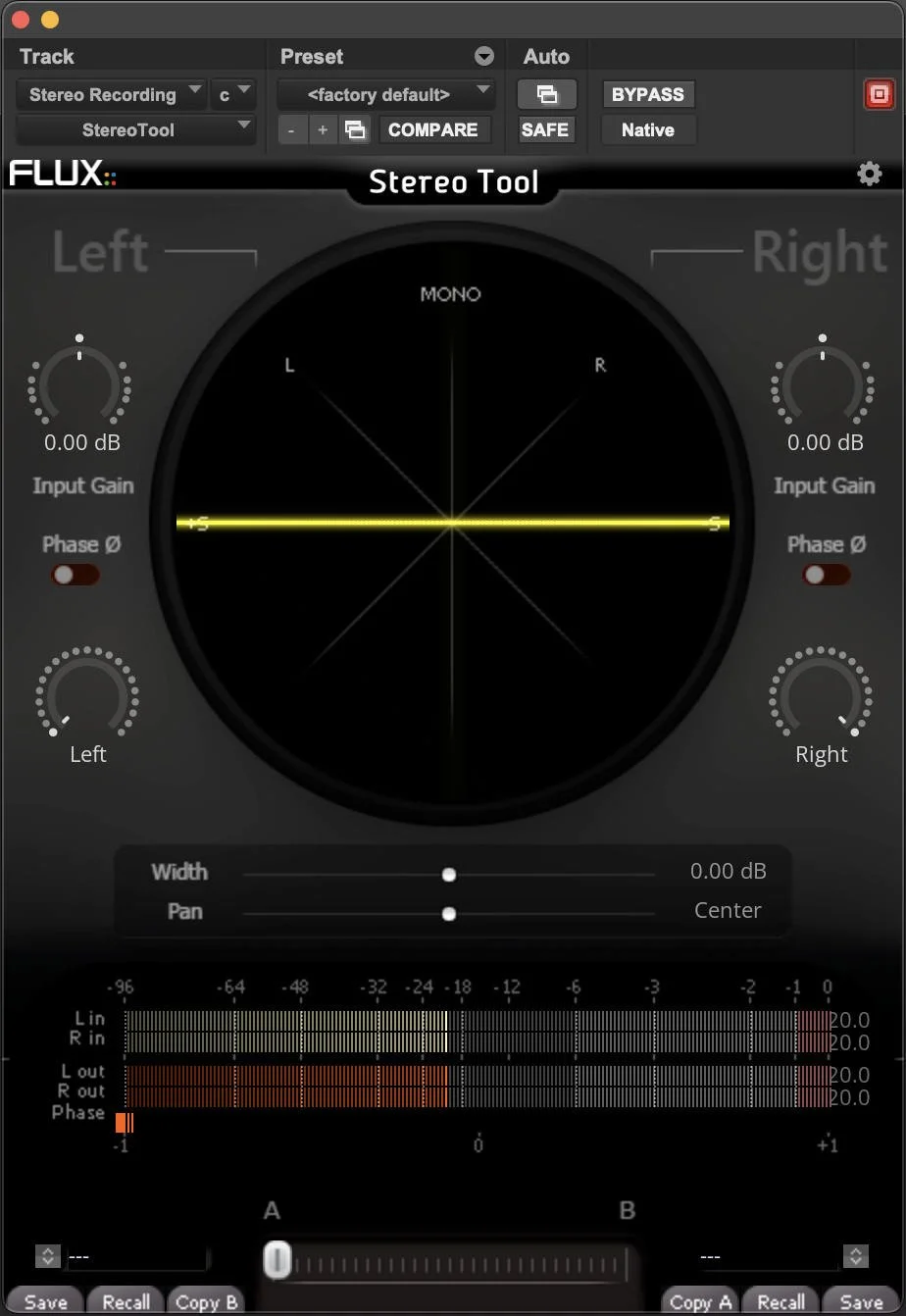This screenshot has width=906, height=1316.
Task: Click the Track header label
Action: [47, 56]
